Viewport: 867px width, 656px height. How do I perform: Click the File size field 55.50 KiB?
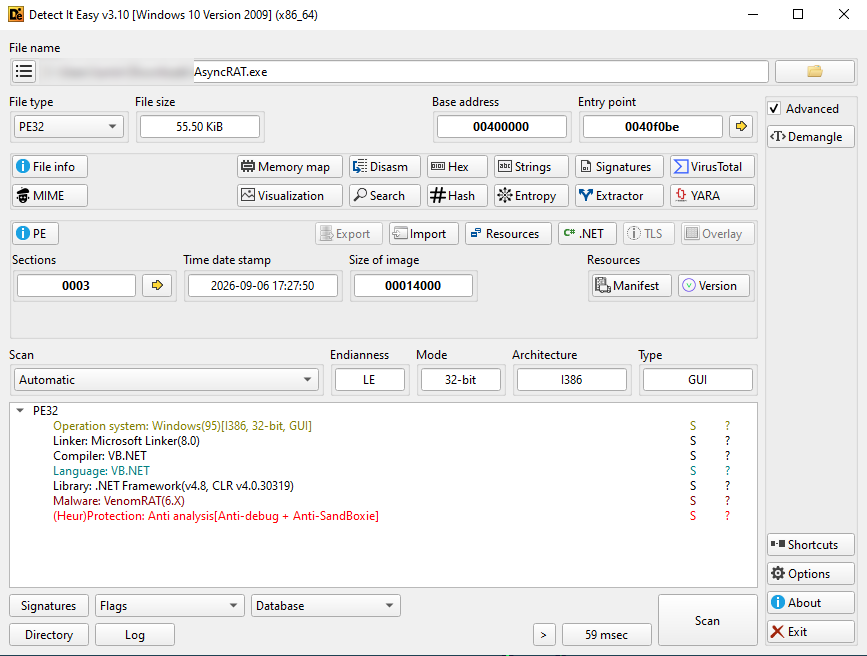200,126
